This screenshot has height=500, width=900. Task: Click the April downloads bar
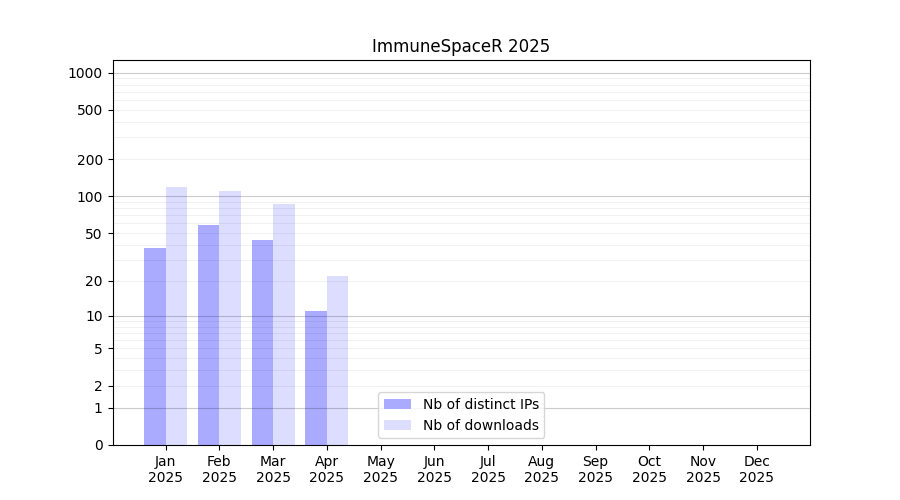pyautogui.click(x=337, y=360)
